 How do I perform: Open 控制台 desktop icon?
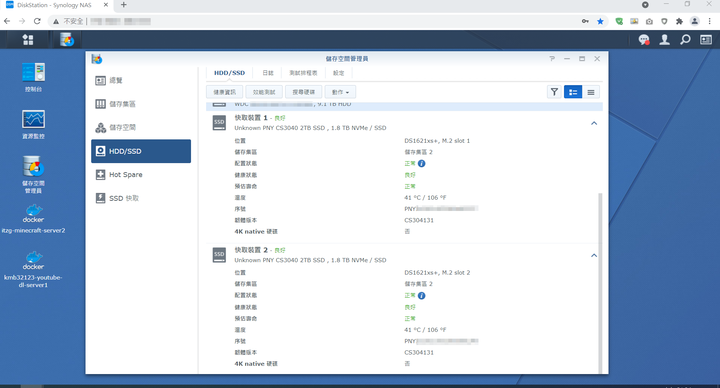tap(34, 77)
